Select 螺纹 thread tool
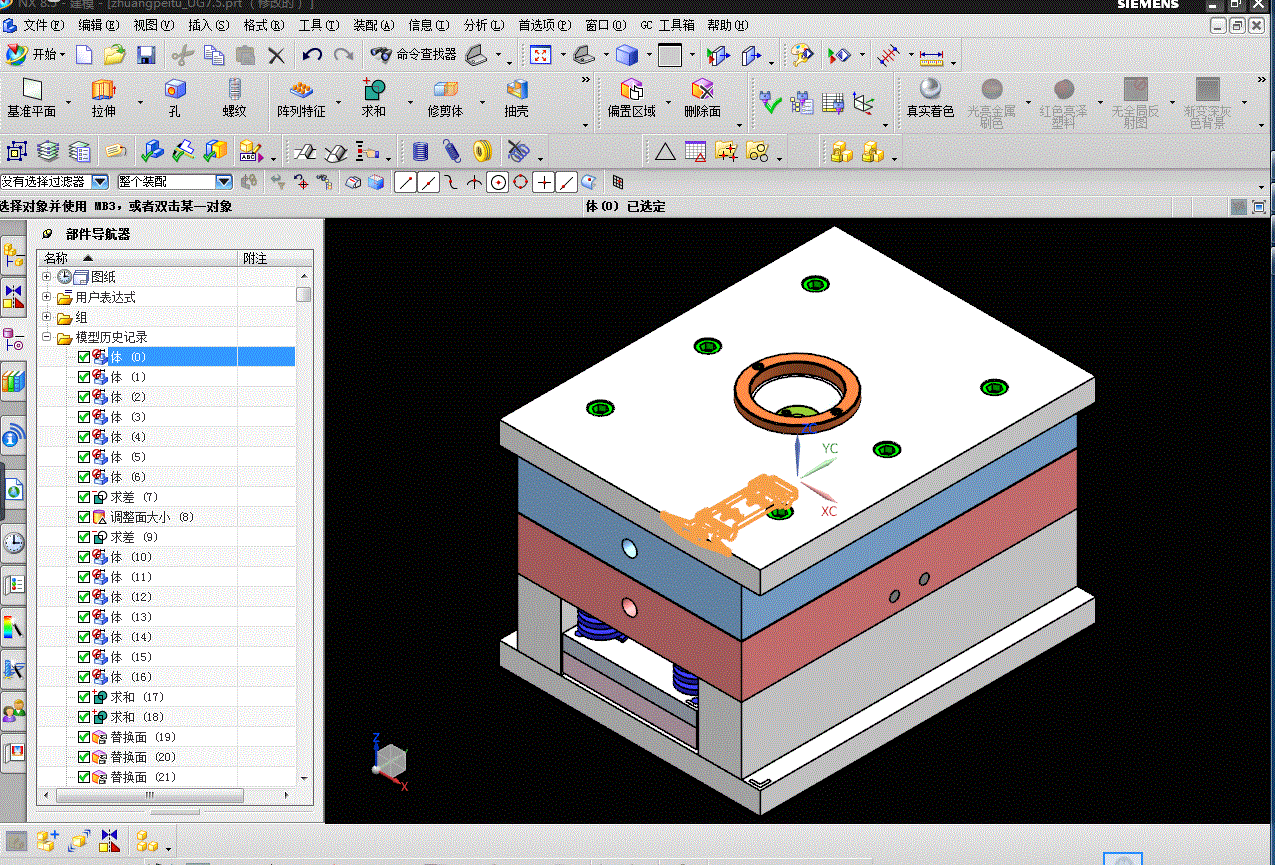The height and width of the screenshot is (865, 1275). point(234,100)
